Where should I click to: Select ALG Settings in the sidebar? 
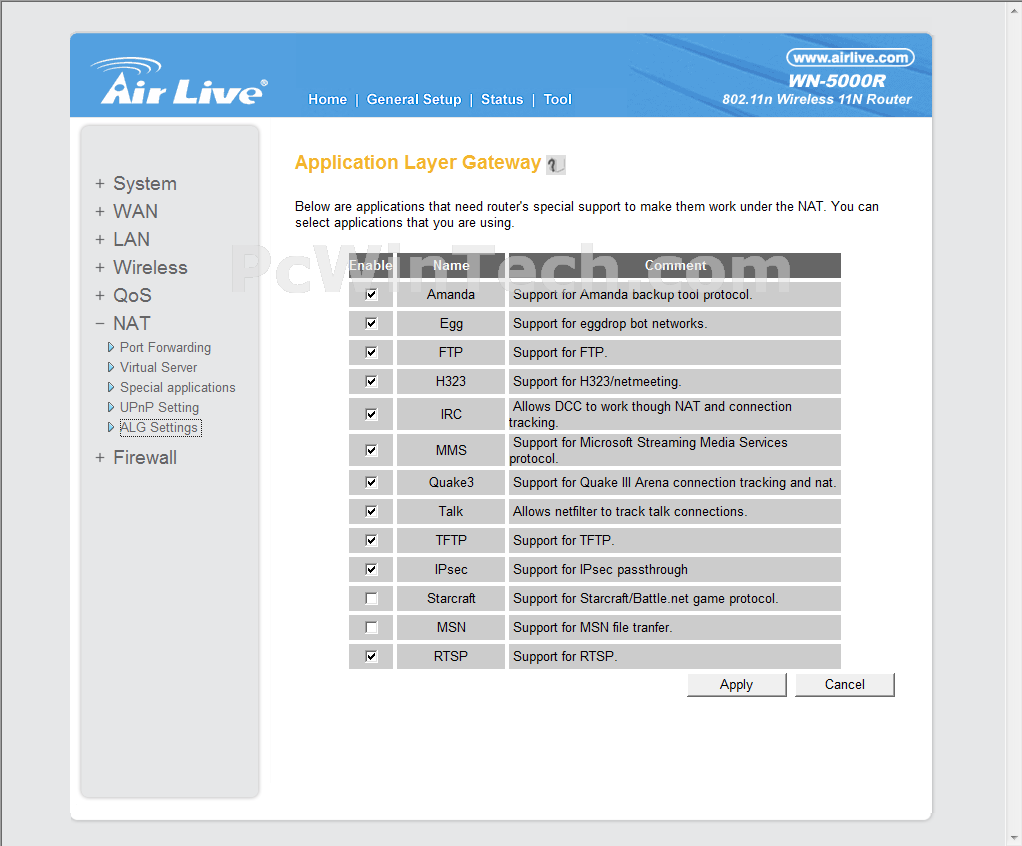coord(159,428)
